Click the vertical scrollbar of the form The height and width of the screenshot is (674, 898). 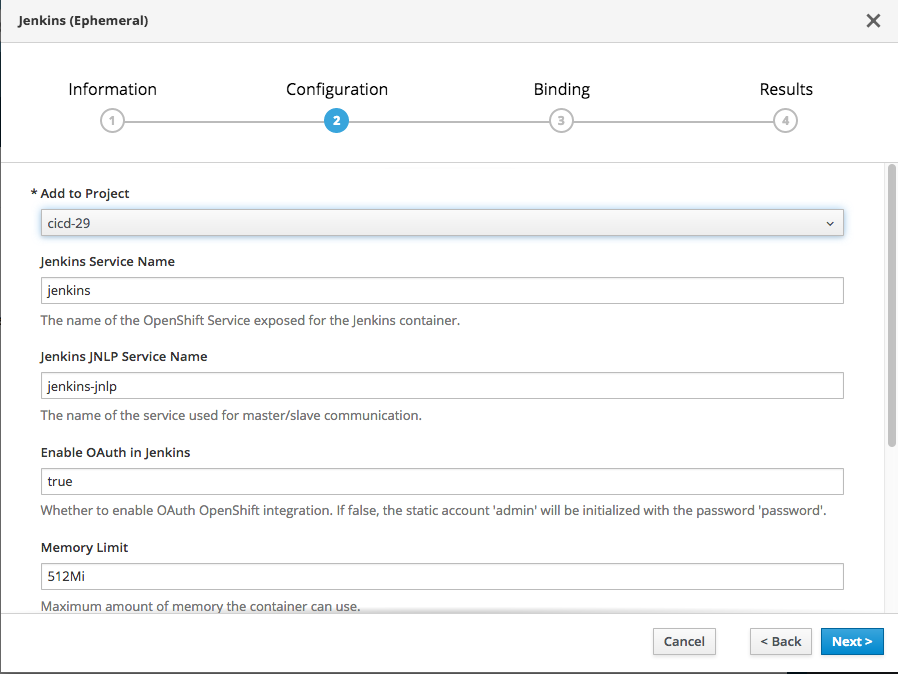point(892,305)
